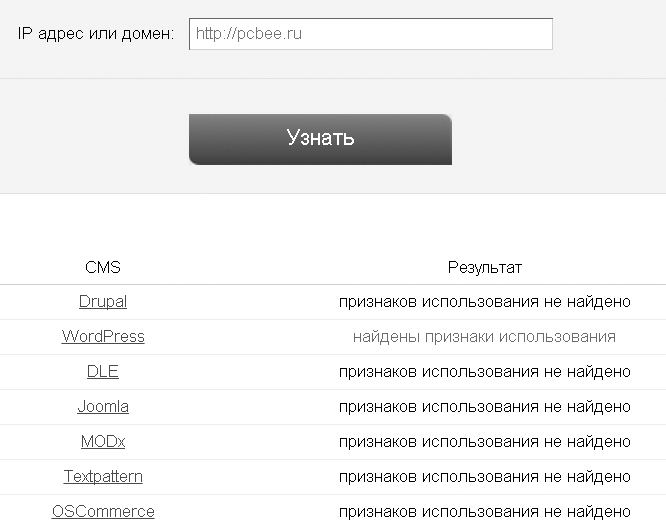The image size is (666, 528).
Task: Open the Drupal link
Action: point(103,302)
